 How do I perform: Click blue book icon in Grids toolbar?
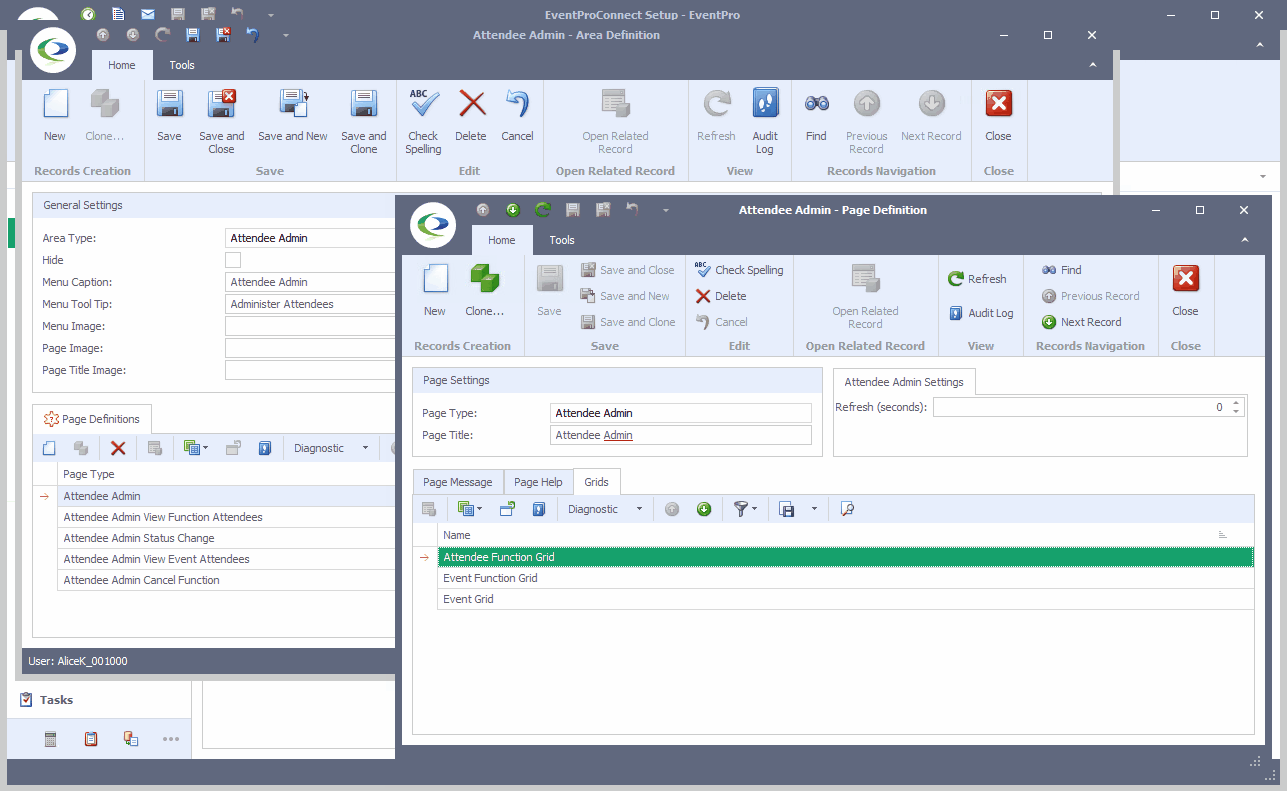pos(539,509)
